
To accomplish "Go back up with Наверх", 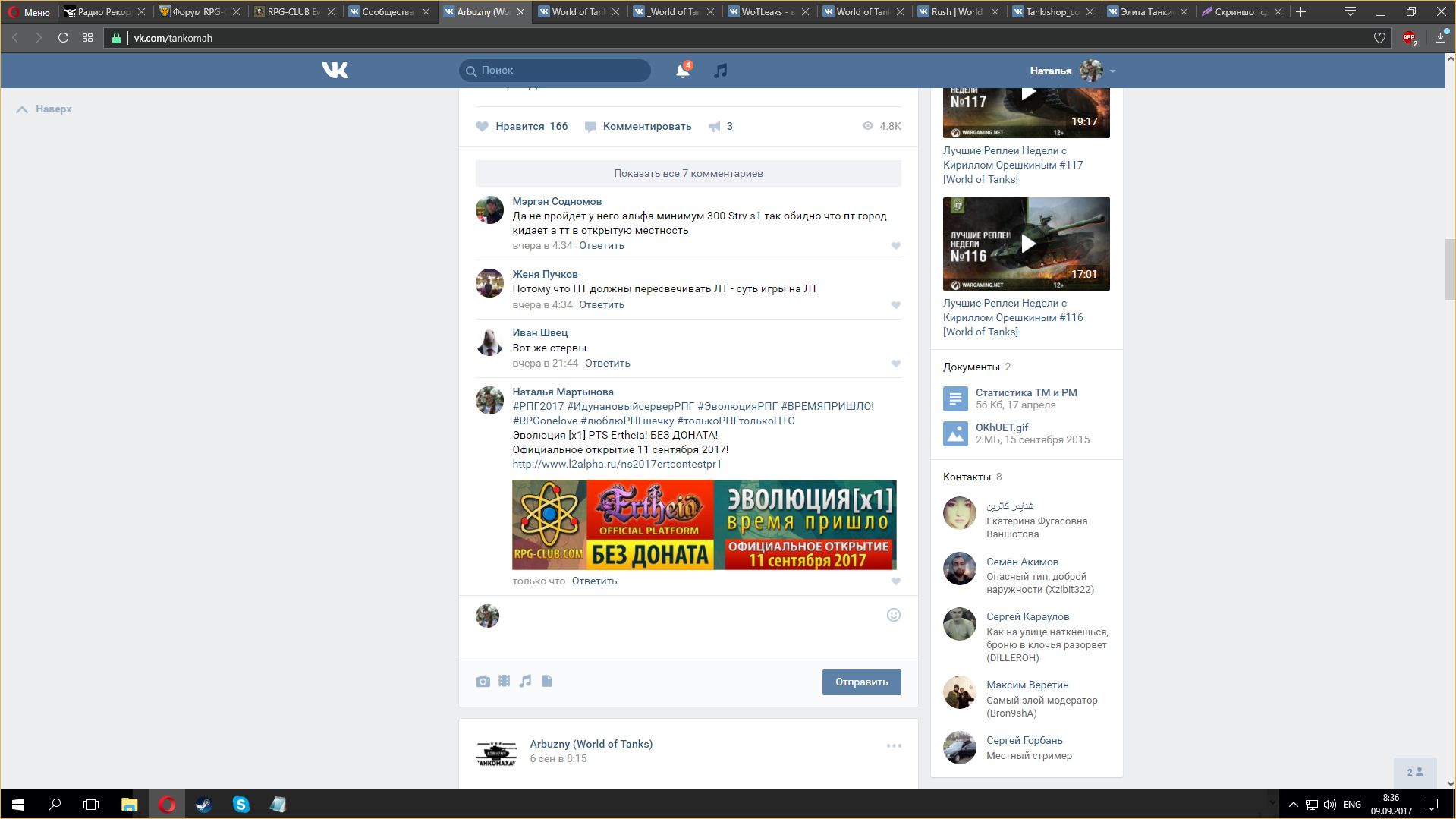I will tap(44, 109).
